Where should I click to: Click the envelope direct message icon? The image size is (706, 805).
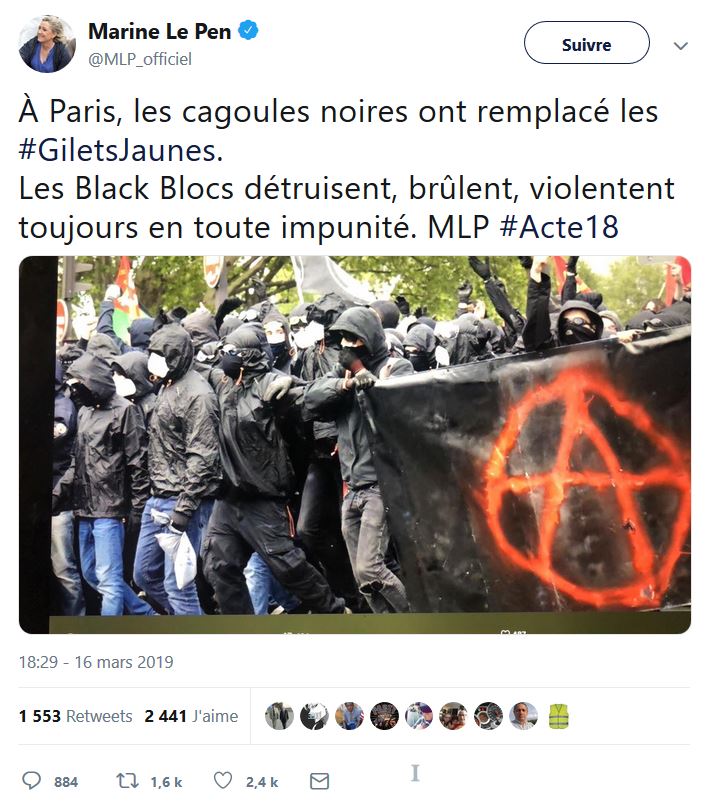tap(319, 781)
